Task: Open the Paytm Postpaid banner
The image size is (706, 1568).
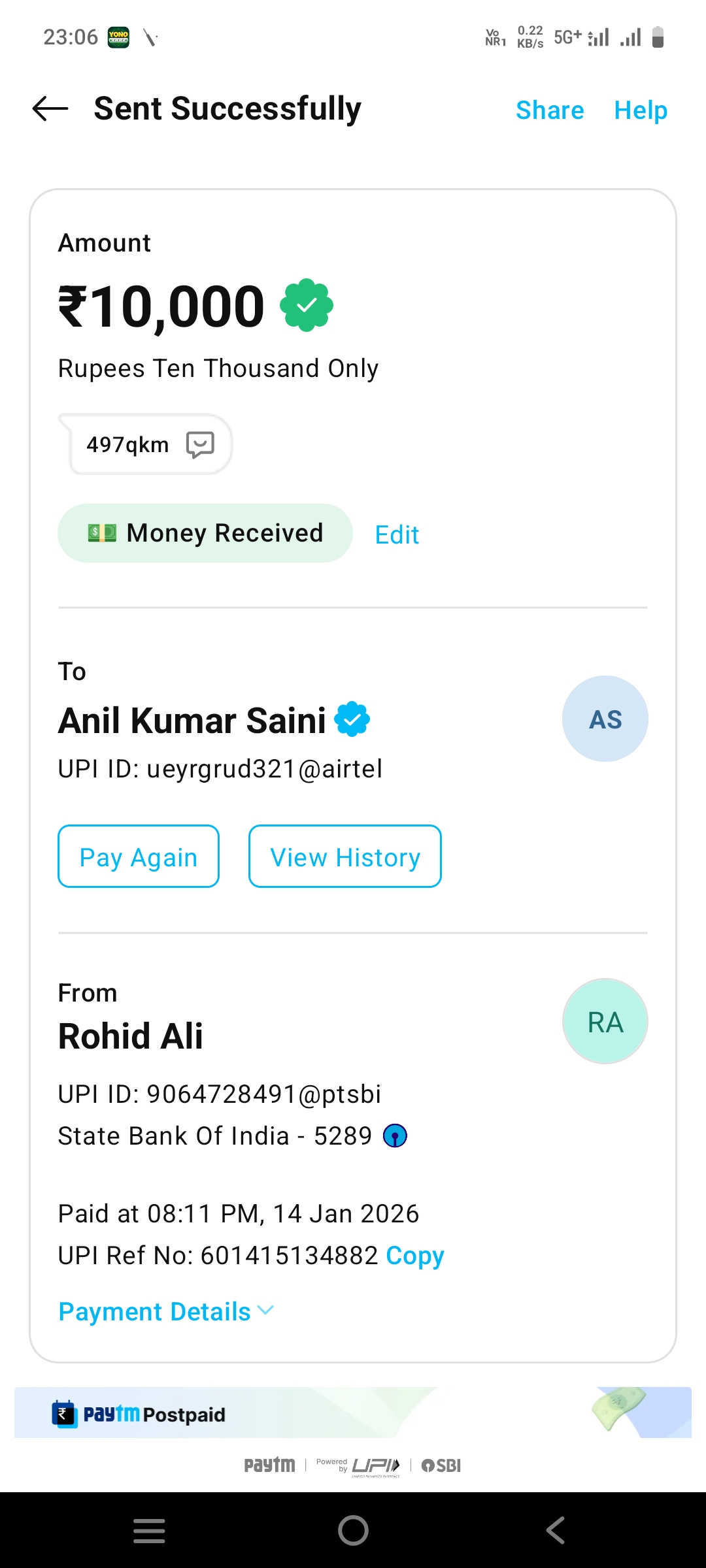Action: [x=353, y=1413]
